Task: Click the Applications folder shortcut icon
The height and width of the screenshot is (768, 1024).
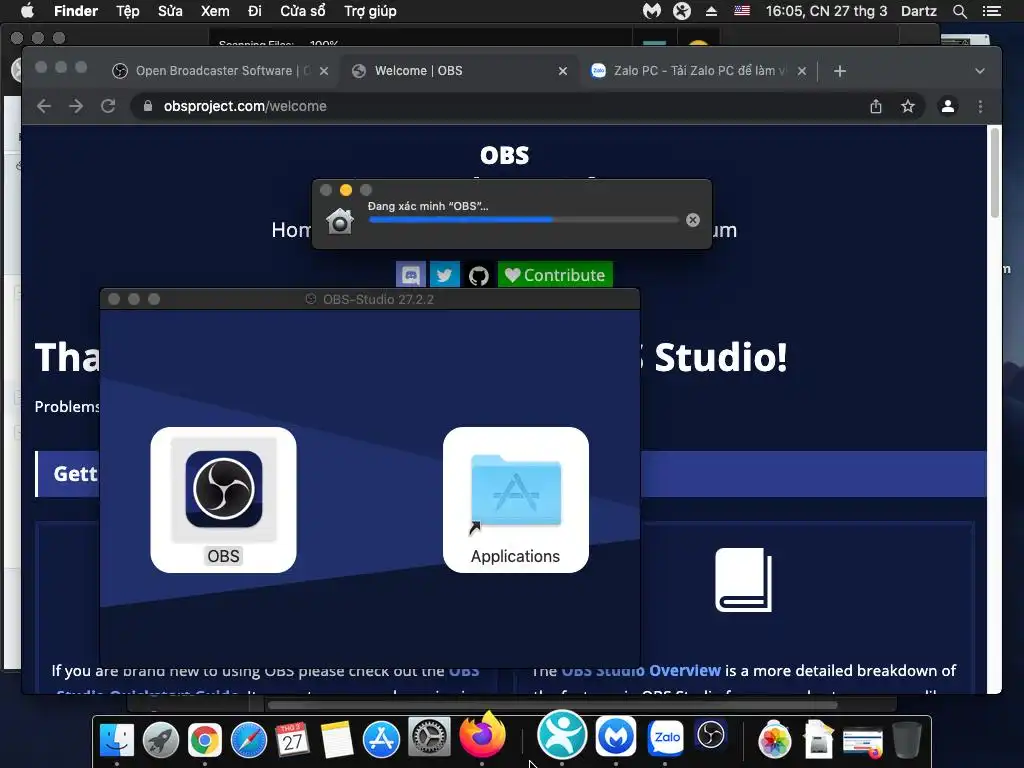Action: pos(516,490)
